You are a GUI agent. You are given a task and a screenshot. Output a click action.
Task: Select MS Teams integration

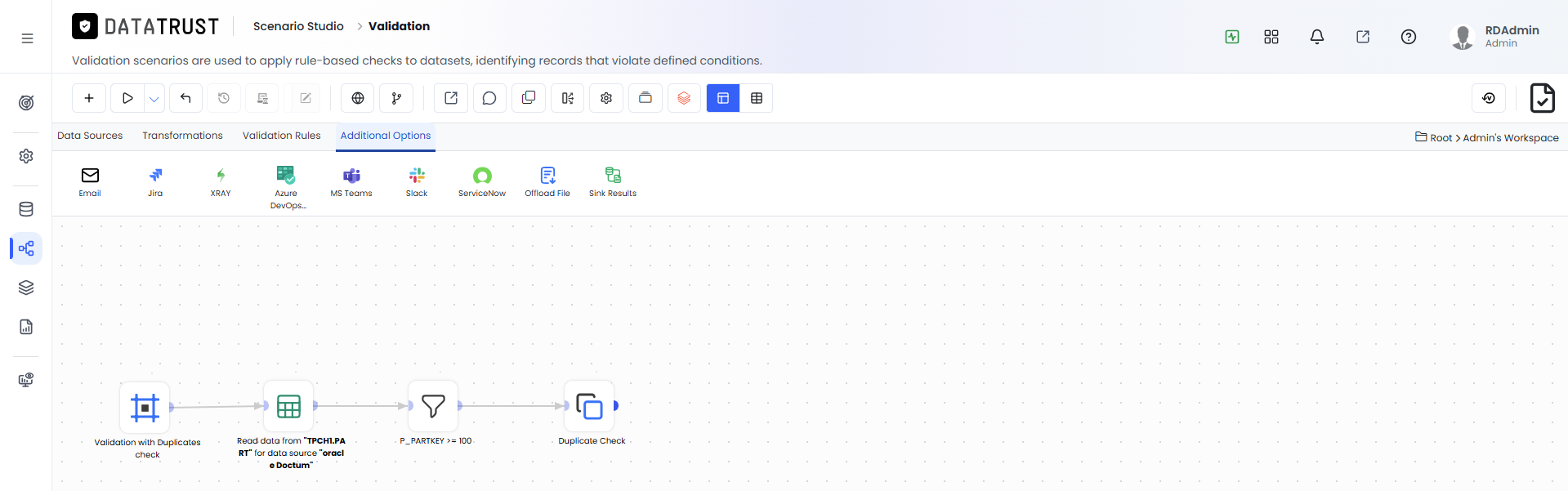[351, 181]
